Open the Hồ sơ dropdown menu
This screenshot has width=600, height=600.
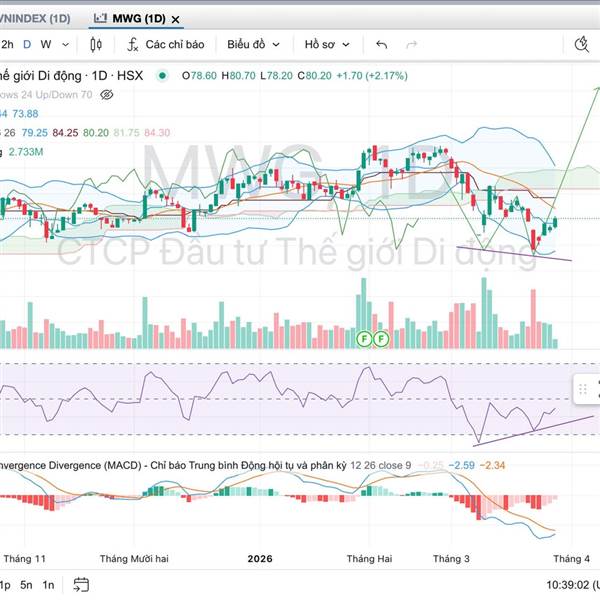pyautogui.click(x=327, y=45)
